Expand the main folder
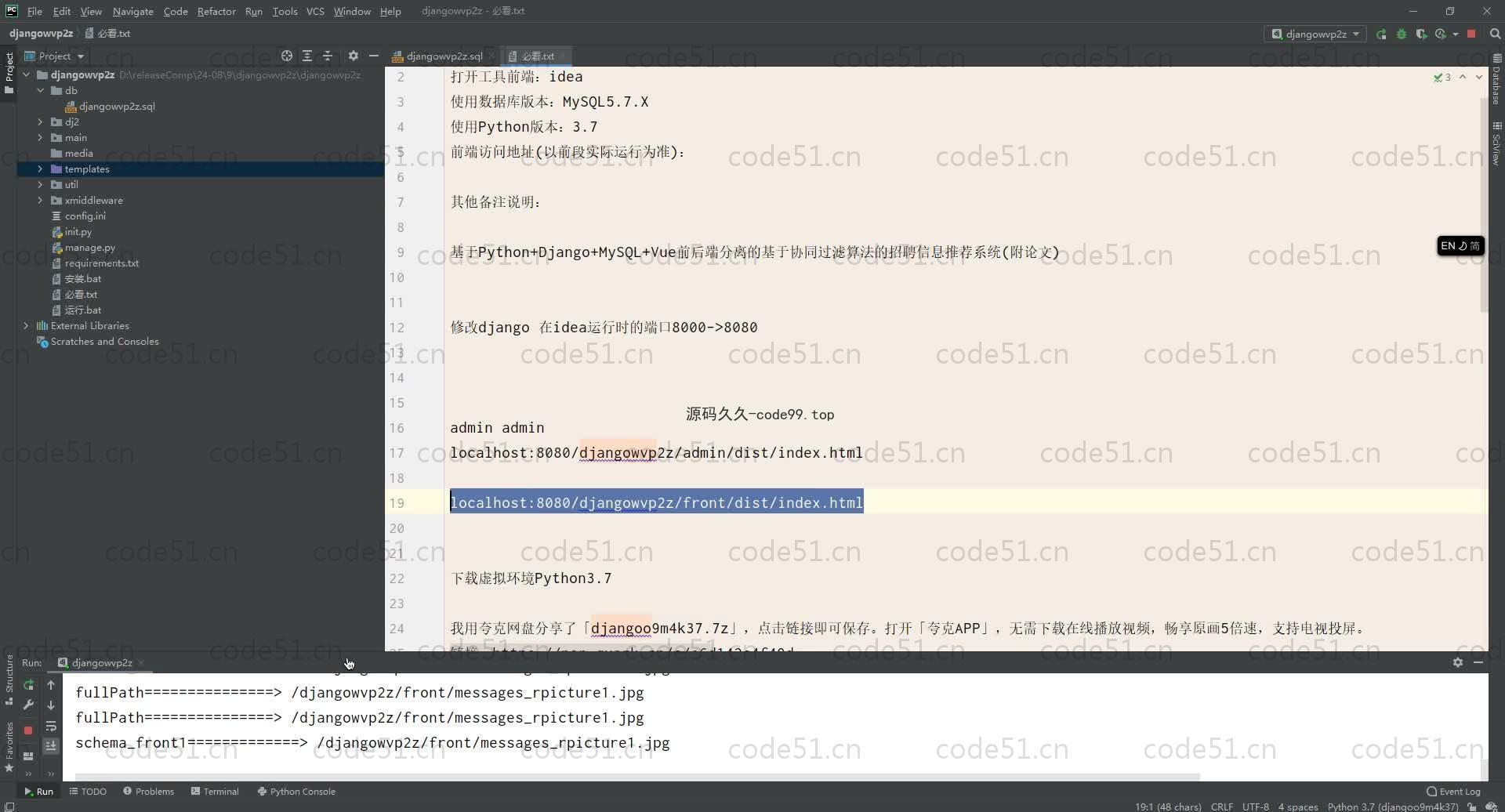This screenshot has width=1505, height=812. pos(40,137)
